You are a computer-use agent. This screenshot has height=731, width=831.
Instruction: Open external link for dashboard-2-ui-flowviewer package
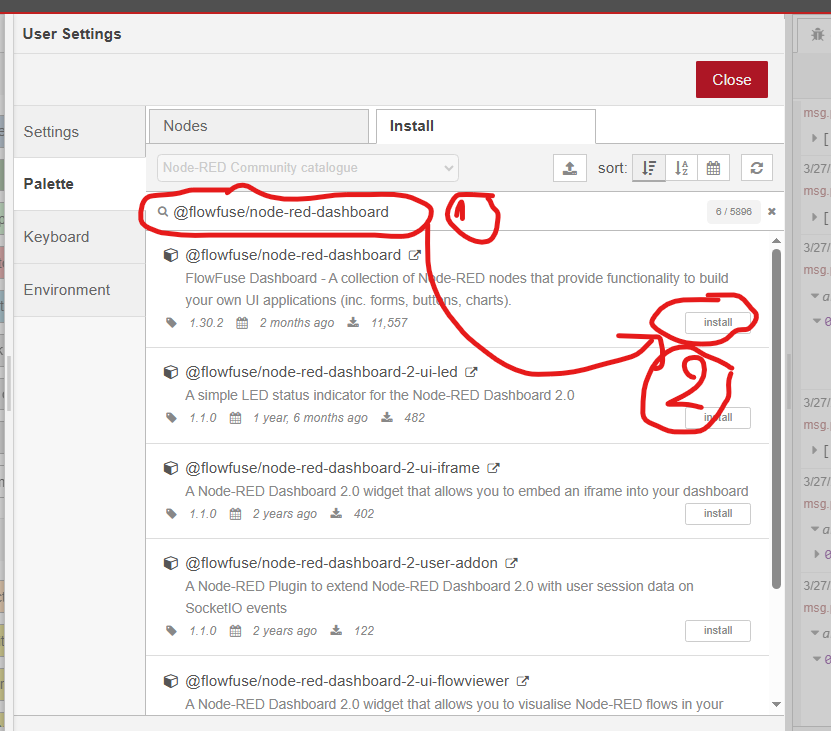523,681
